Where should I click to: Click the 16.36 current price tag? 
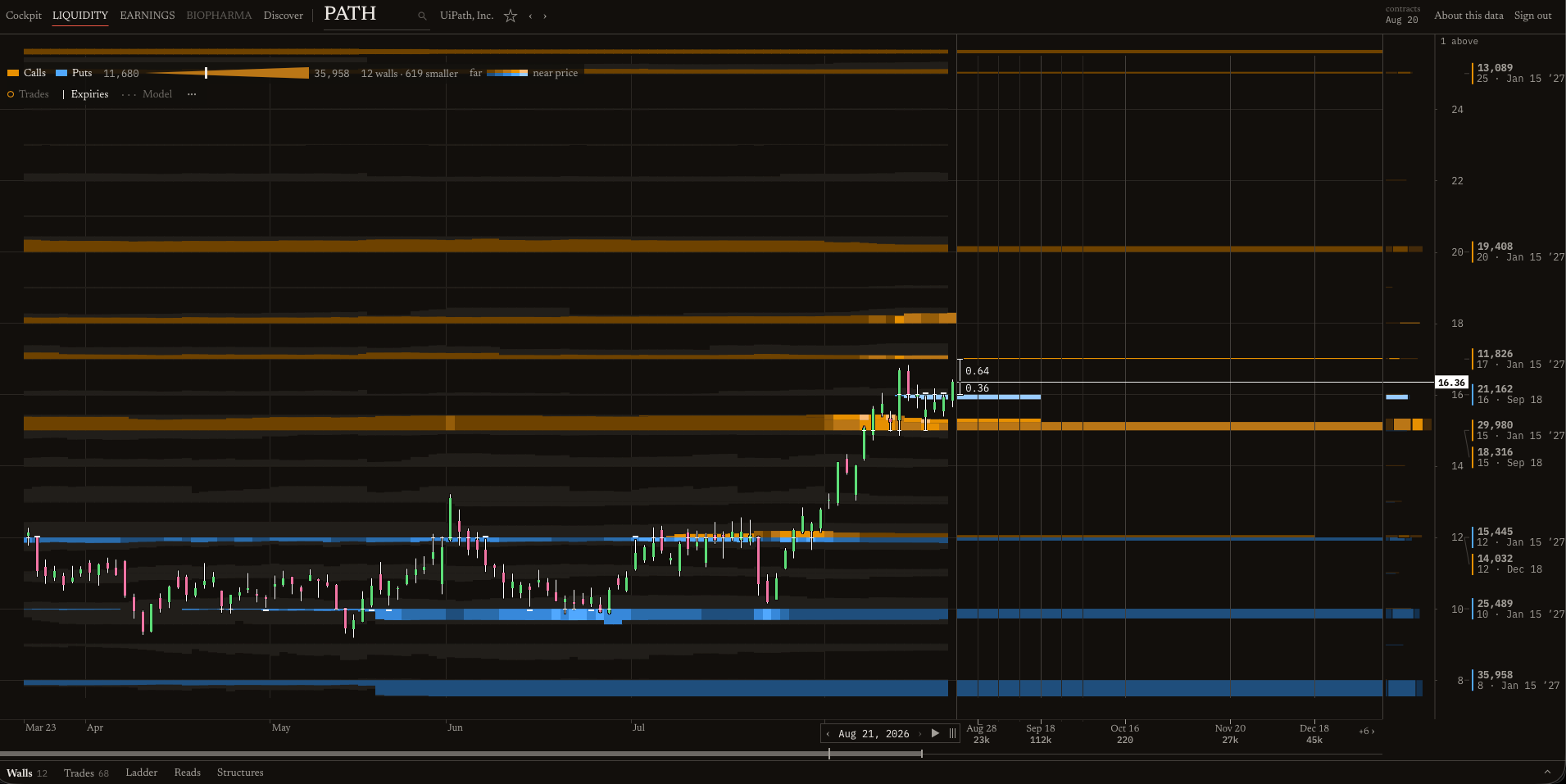pos(1451,383)
